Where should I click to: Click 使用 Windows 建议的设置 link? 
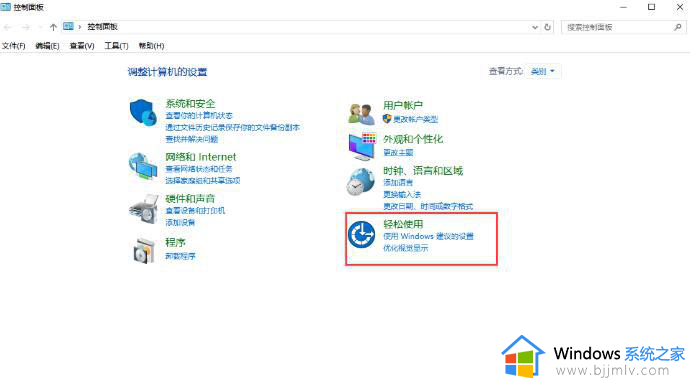(x=428, y=236)
